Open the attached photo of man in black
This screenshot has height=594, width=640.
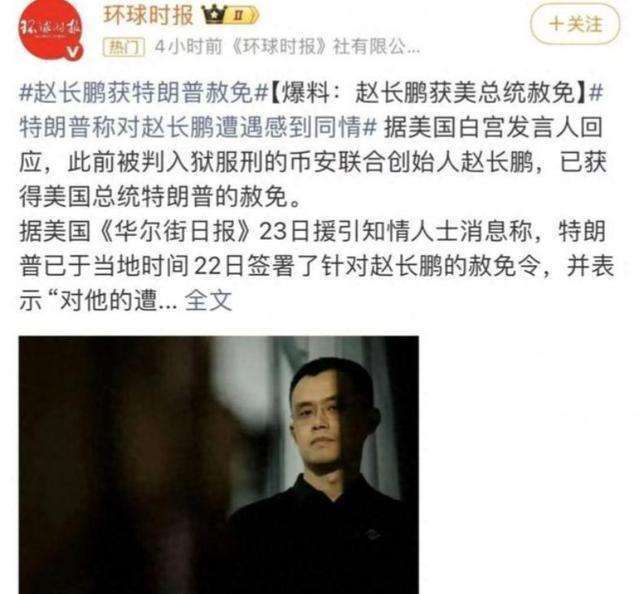coord(218,465)
